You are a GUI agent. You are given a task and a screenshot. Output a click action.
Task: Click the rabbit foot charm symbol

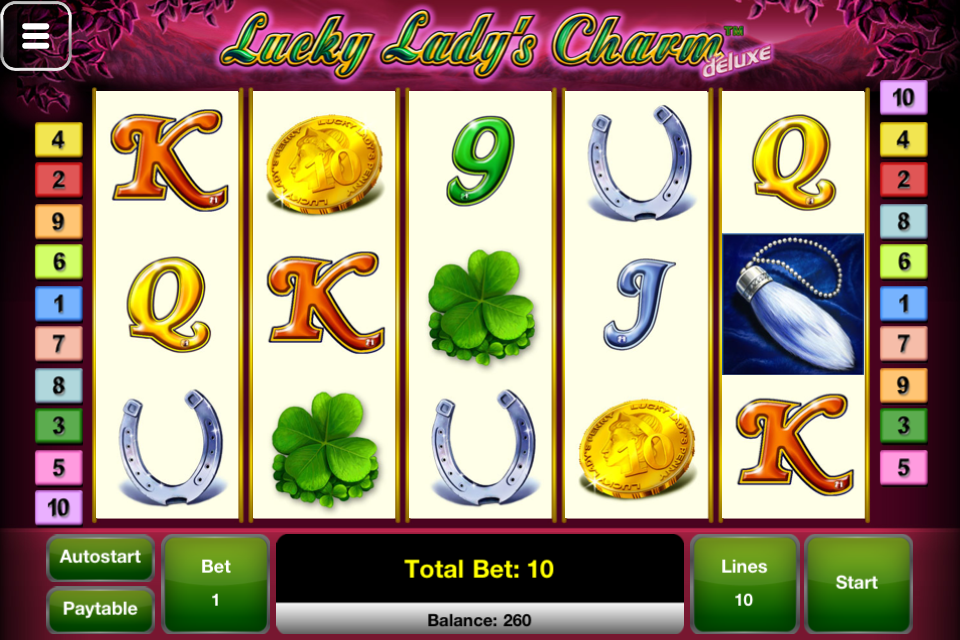pyautogui.click(x=793, y=304)
